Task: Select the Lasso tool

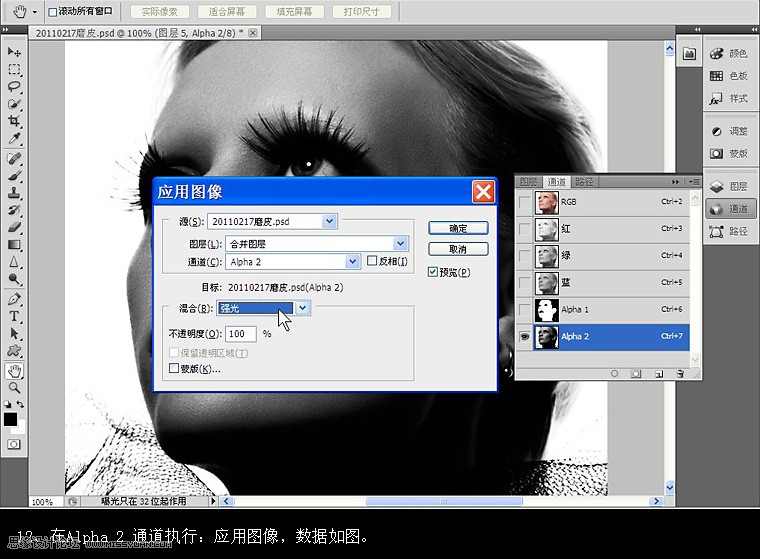Action: [x=14, y=87]
